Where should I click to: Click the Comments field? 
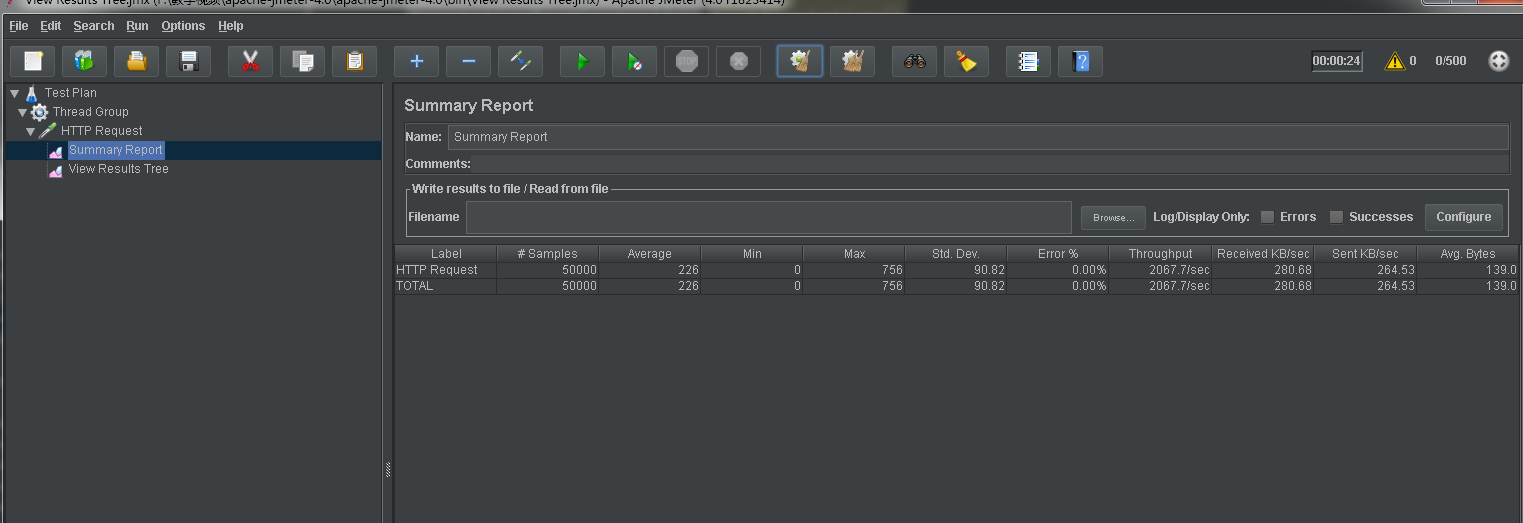tap(990, 164)
